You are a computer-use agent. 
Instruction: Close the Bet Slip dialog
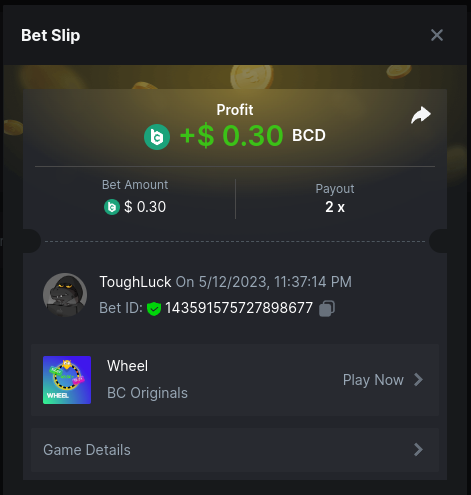coord(437,35)
